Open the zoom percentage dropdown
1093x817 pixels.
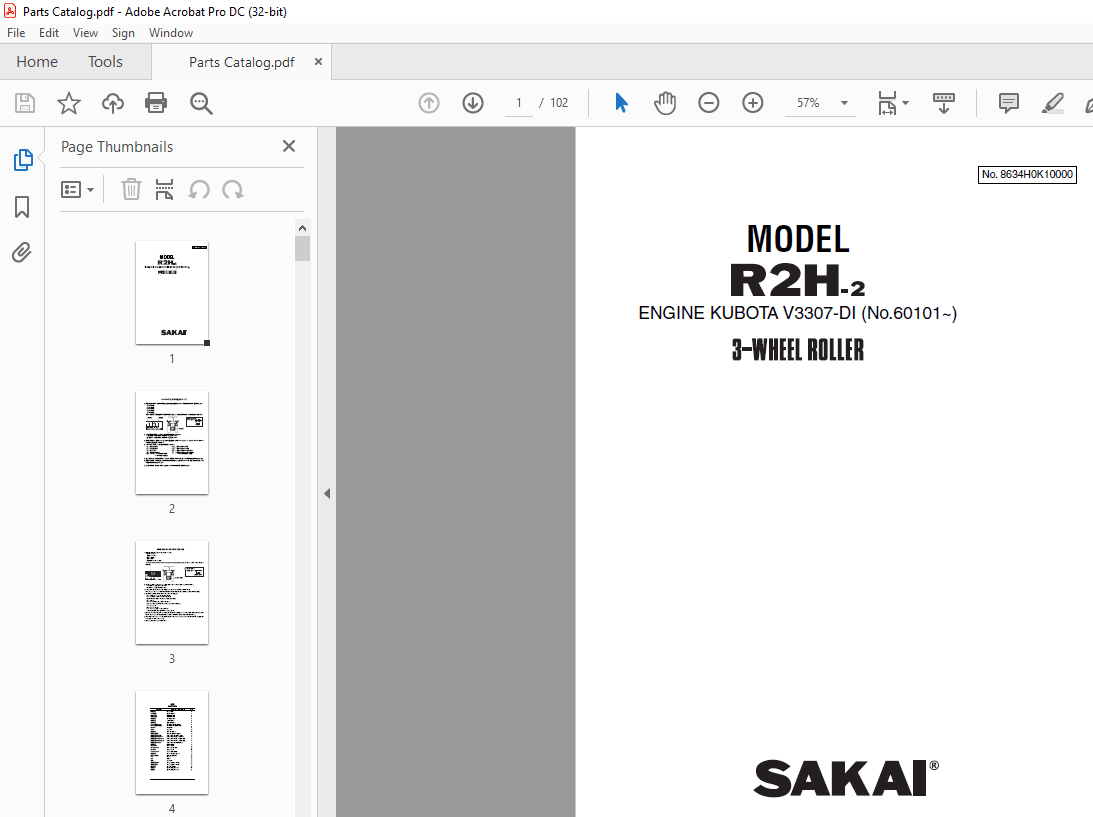843,102
